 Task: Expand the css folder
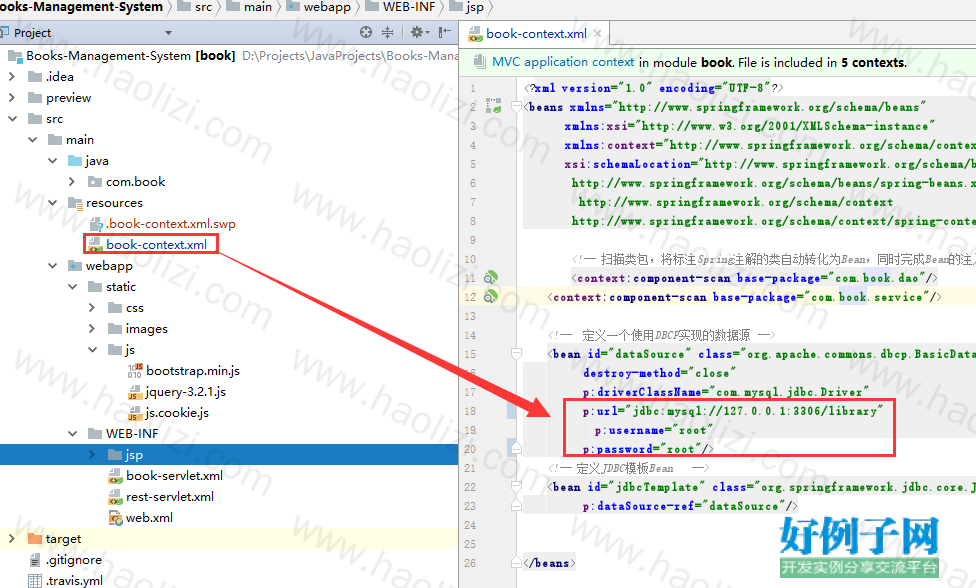[92, 308]
